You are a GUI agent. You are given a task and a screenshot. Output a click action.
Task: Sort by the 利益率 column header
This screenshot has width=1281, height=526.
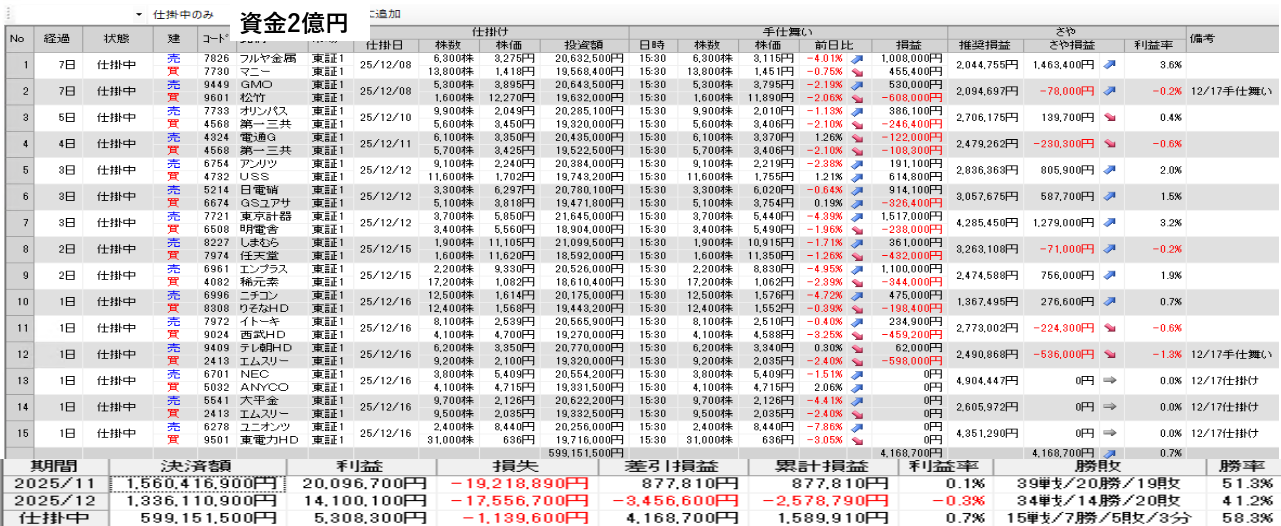coord(1151,46)
